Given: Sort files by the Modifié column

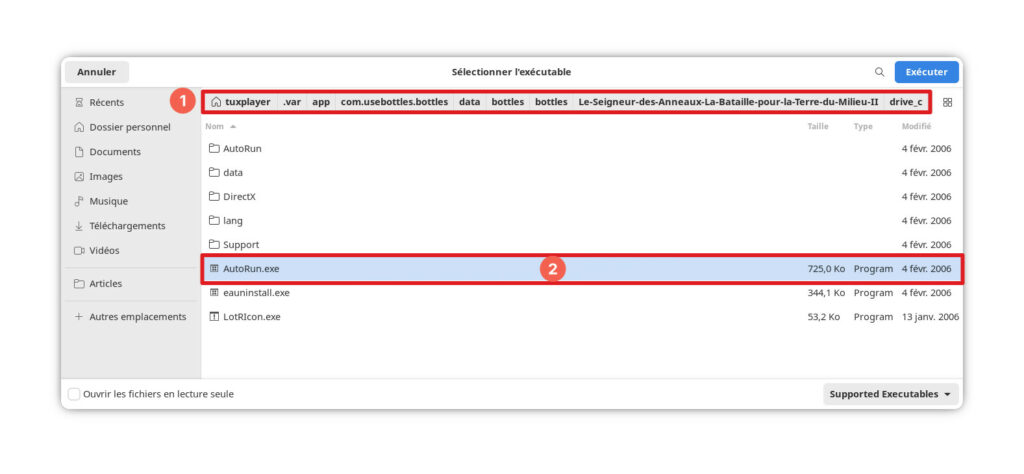Looking at the screenshot, I should point(916,127).
